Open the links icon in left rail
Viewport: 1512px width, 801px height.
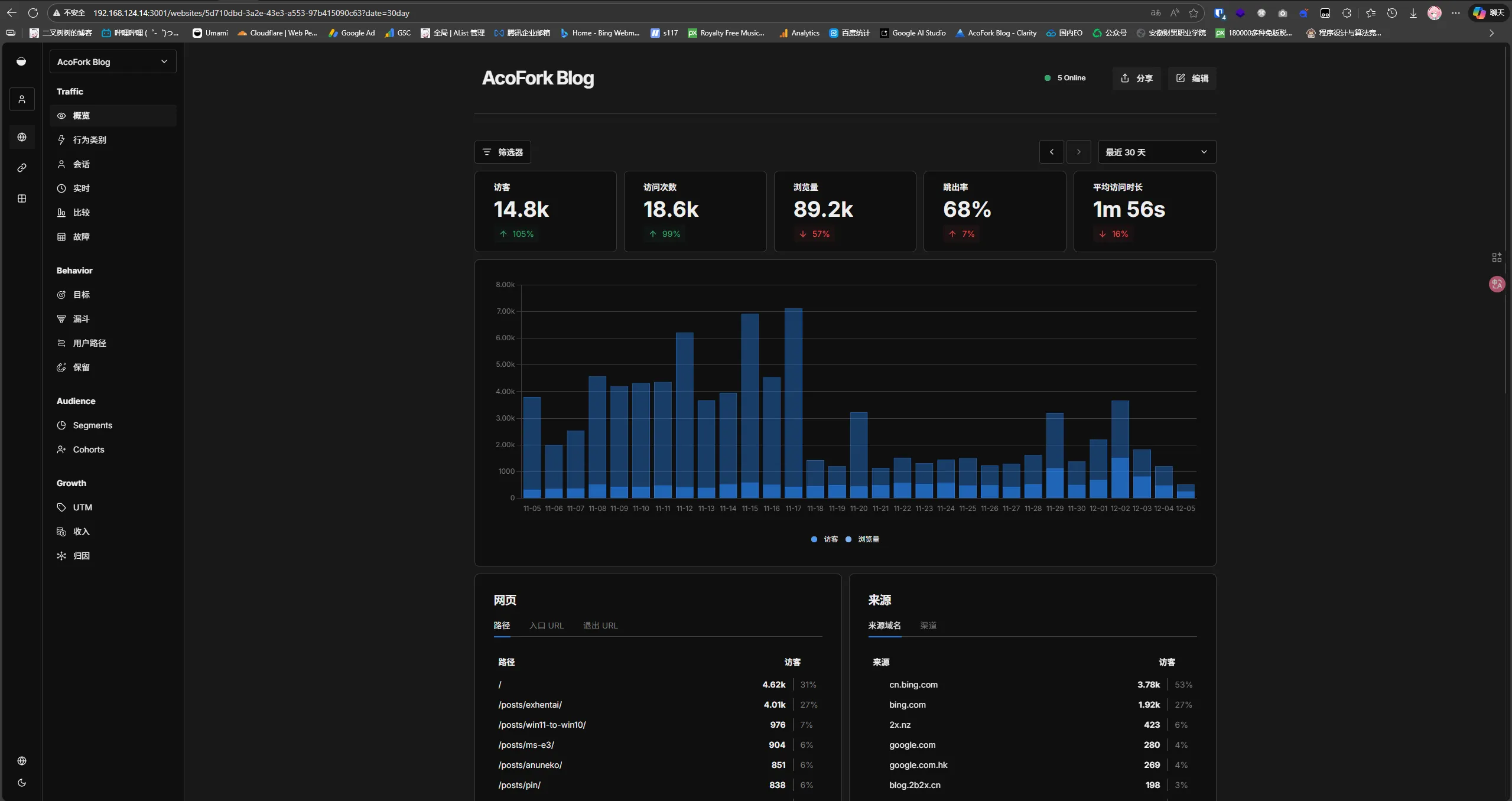(22, 168)
